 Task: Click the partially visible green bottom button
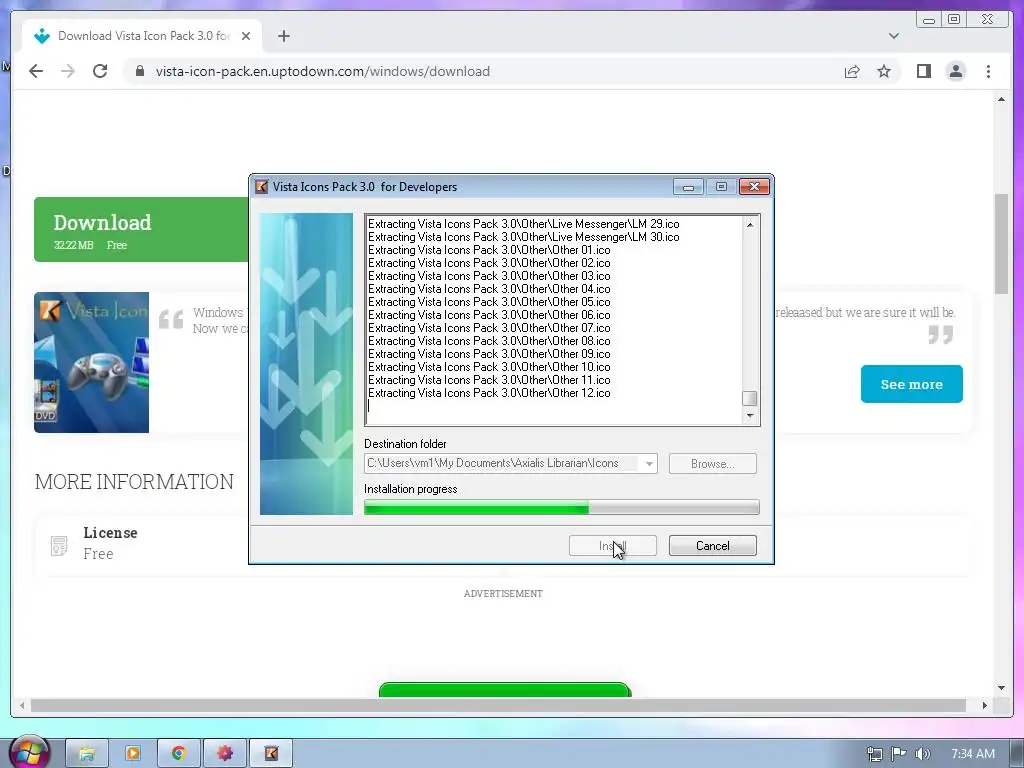coord(505,689)
